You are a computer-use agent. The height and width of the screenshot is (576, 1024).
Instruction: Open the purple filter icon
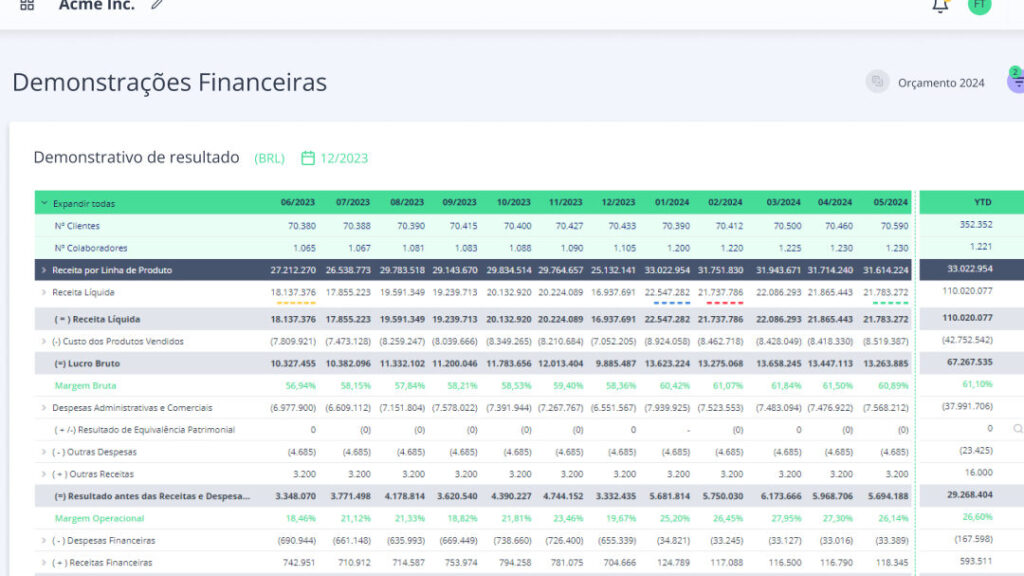(x=1017, y=82)
